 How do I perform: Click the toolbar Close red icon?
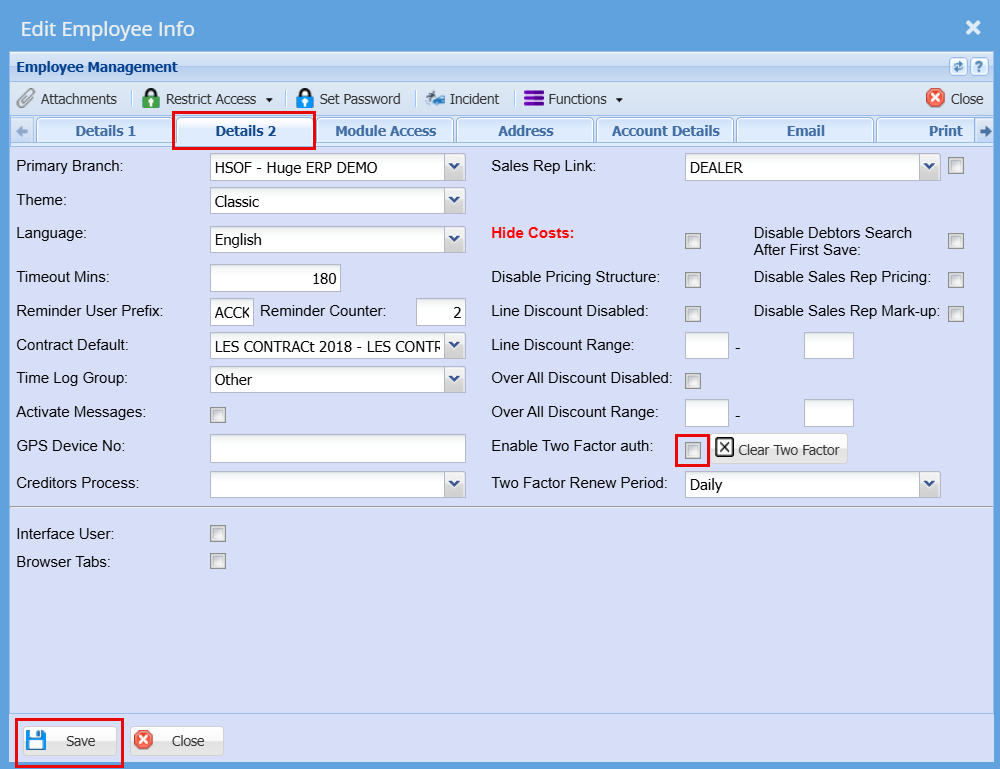click(935, 98)
